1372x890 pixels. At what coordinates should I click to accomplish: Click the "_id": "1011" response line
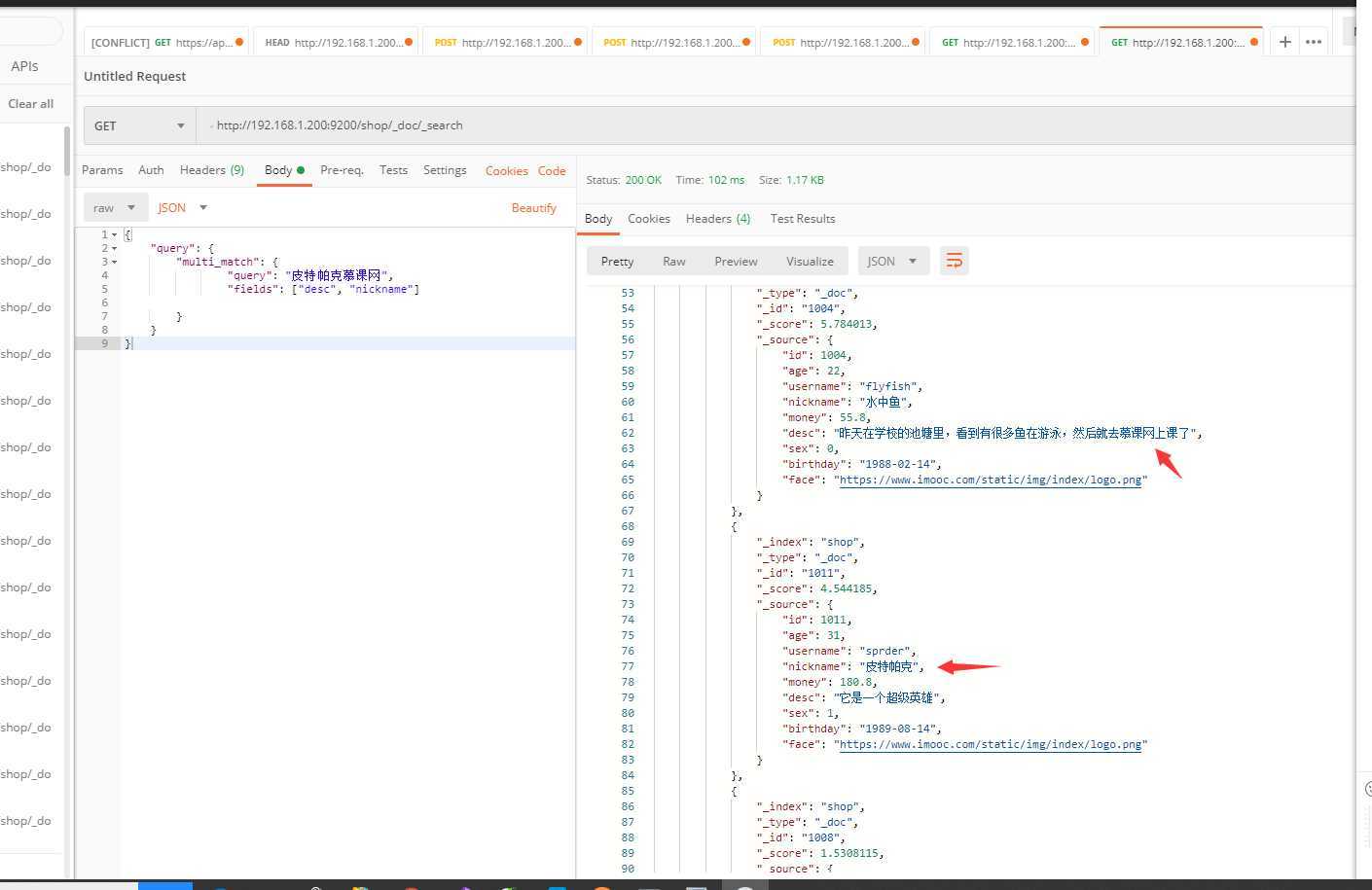(801, 573)
